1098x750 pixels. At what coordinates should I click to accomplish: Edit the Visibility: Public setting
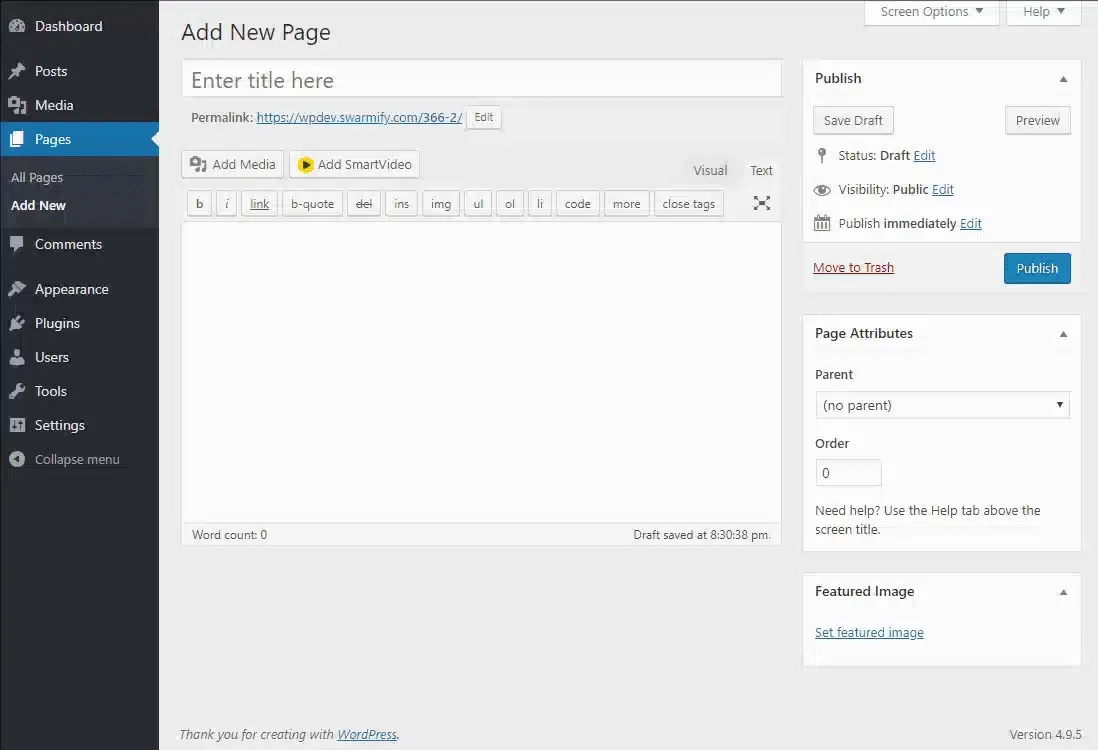pos(943,189)
